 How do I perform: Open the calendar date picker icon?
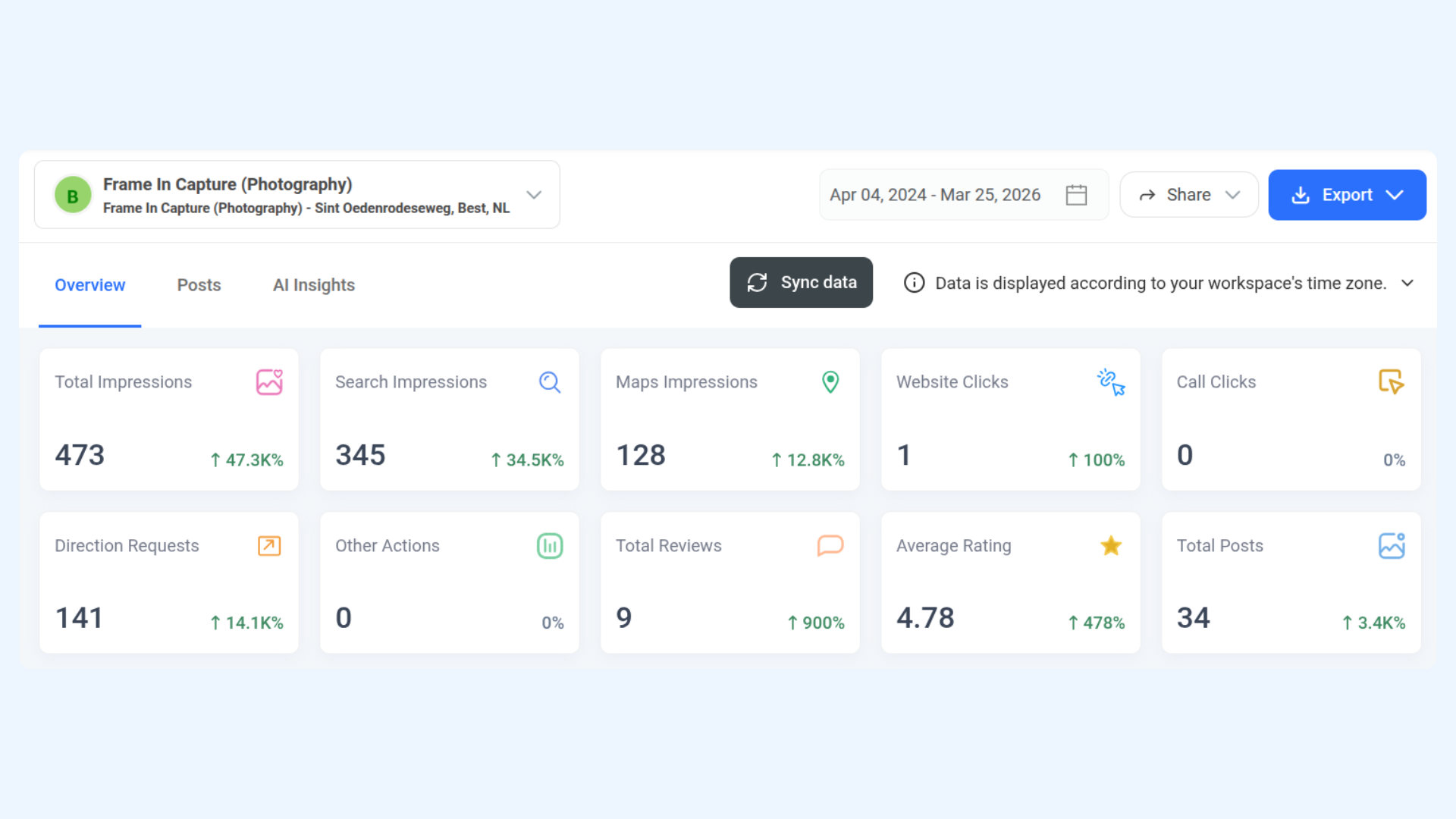point(1076,195)
